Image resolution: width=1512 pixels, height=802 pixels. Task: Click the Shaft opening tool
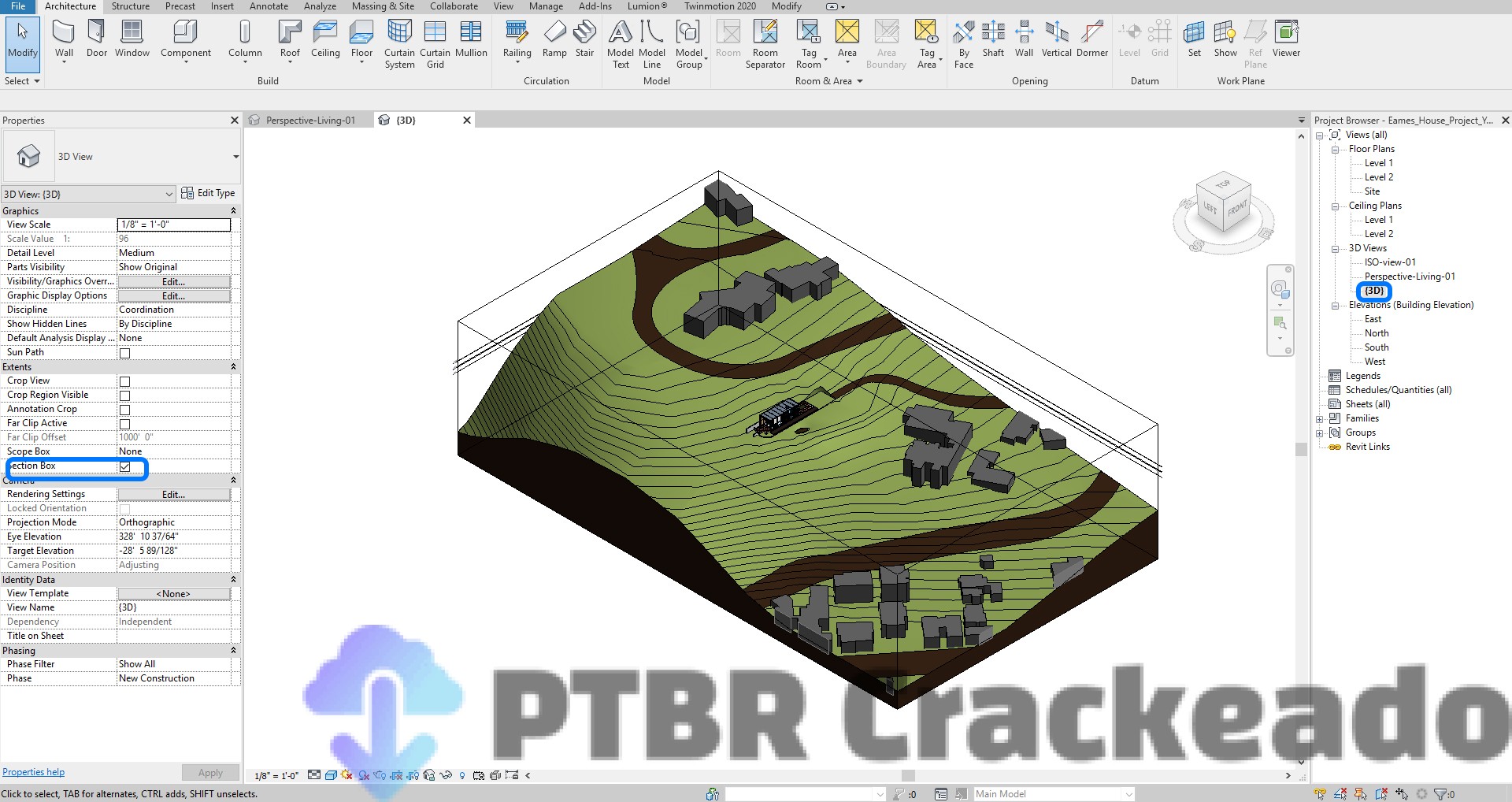coord(993,39)
